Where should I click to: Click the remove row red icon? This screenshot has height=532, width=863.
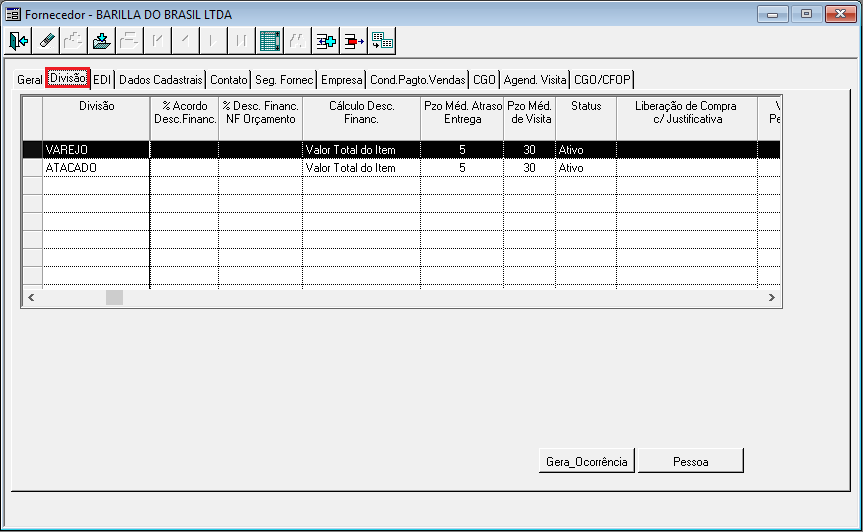click(354, 41)
